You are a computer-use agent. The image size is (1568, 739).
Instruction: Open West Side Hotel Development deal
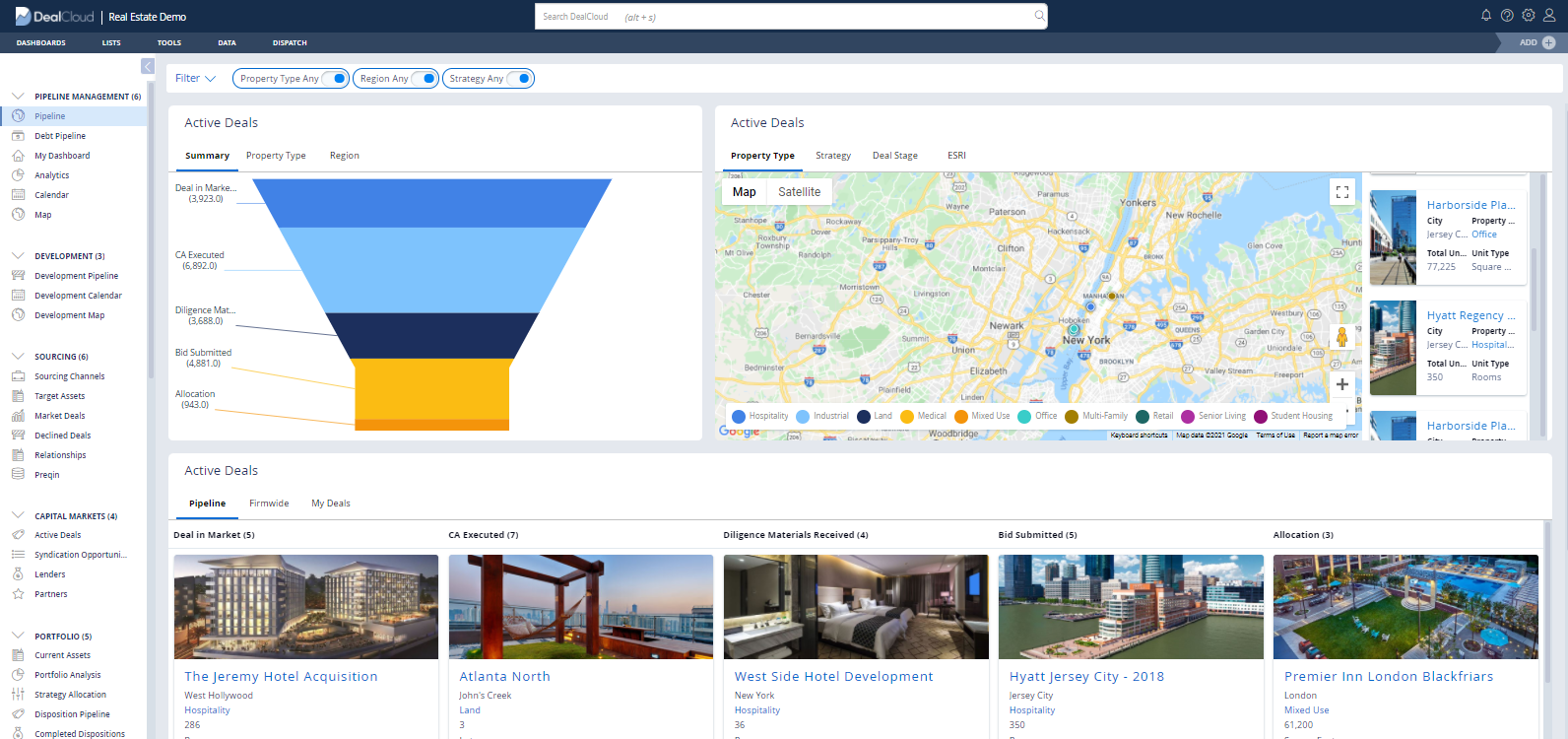833,677
